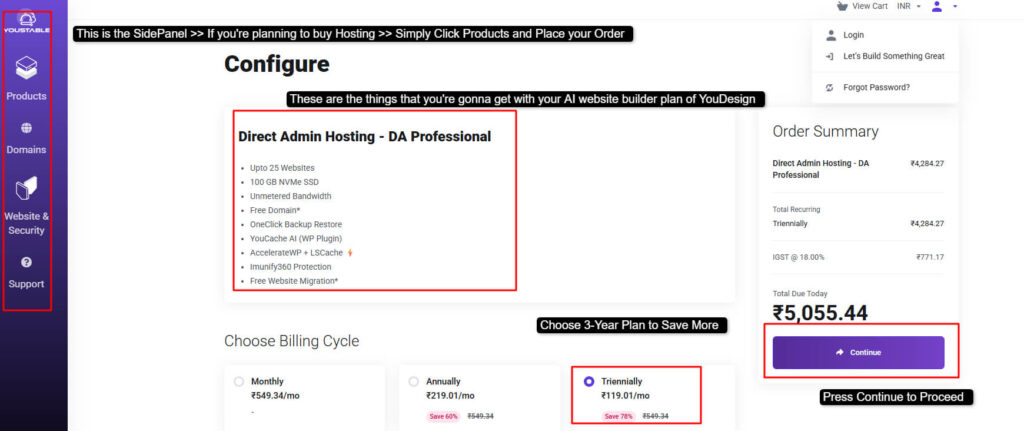
Task: Open the Products menu label
Action: [x=26, y=96]
